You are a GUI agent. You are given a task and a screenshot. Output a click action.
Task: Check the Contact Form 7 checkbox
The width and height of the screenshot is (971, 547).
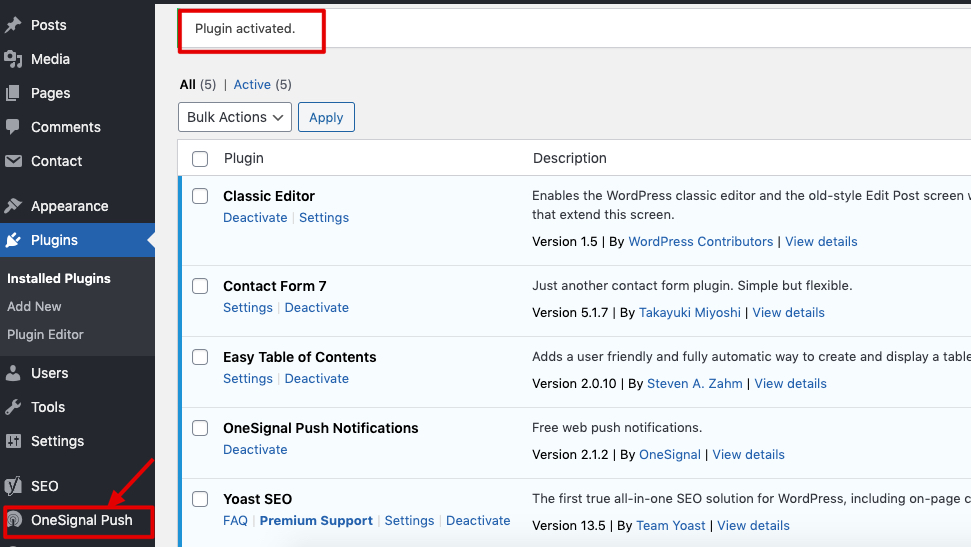pyautogui.click(x=200, y=286)
